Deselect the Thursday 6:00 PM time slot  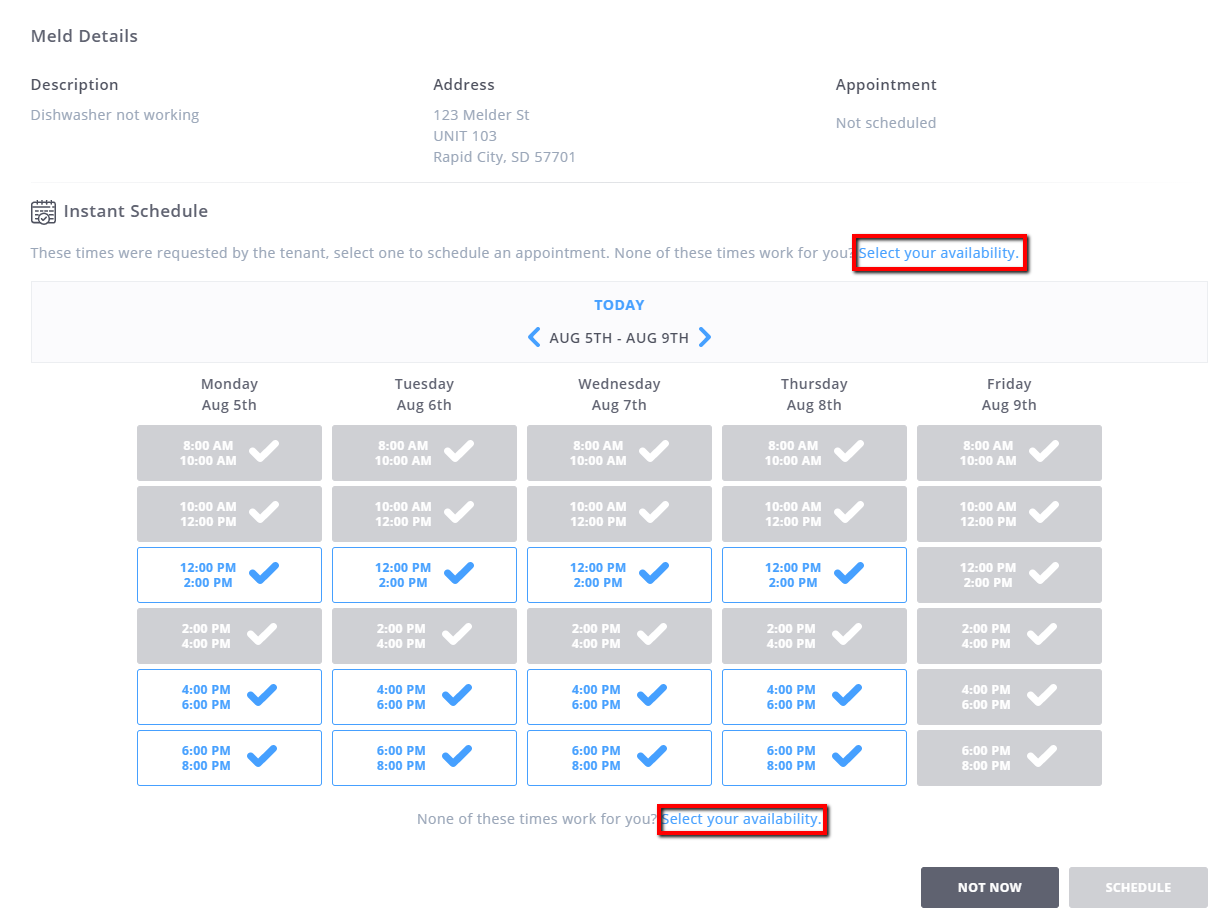[814, 757]
